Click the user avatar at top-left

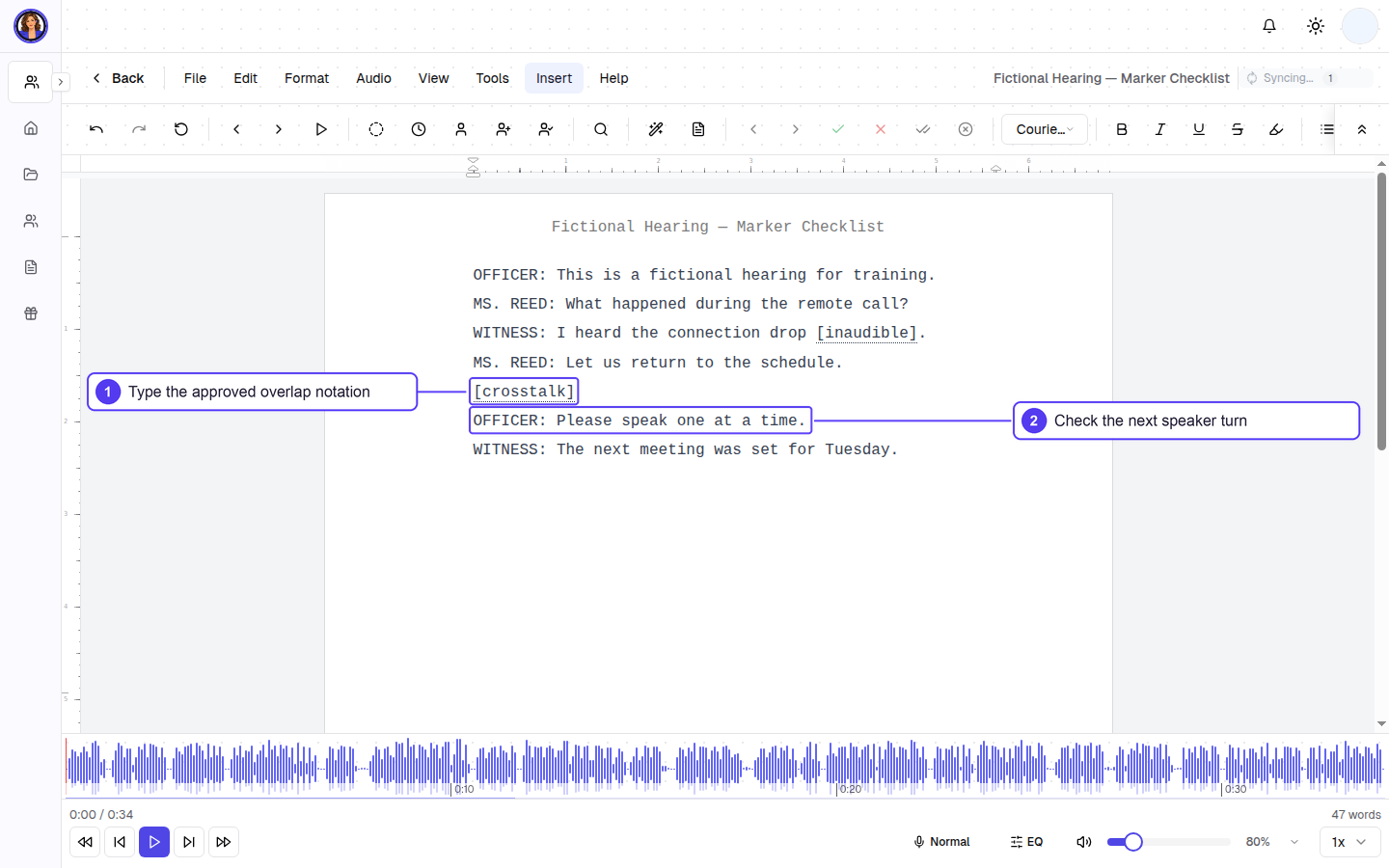tap(31, 26)
